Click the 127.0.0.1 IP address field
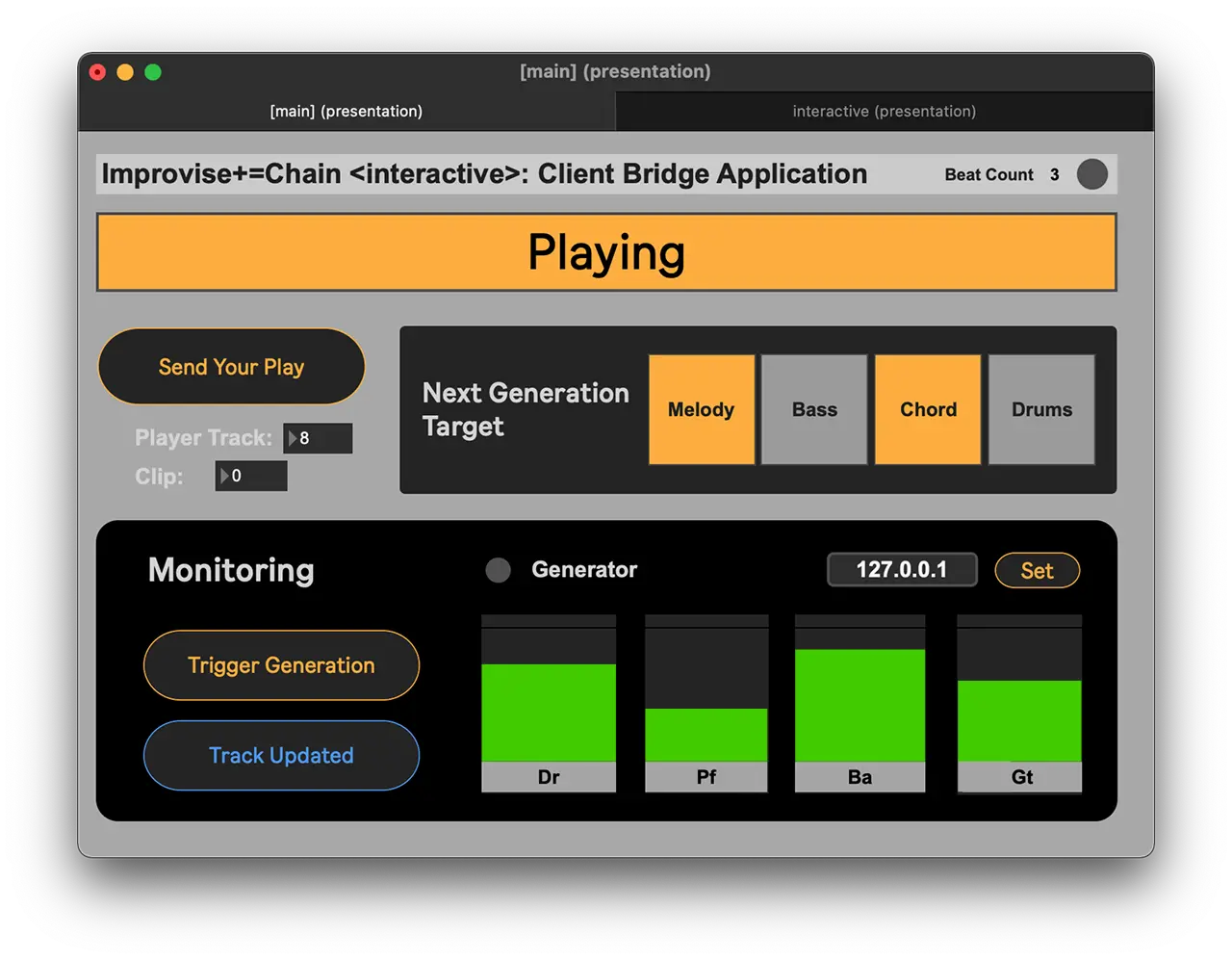The height and width of the screenshot is (960, 1232). [902, 570]
